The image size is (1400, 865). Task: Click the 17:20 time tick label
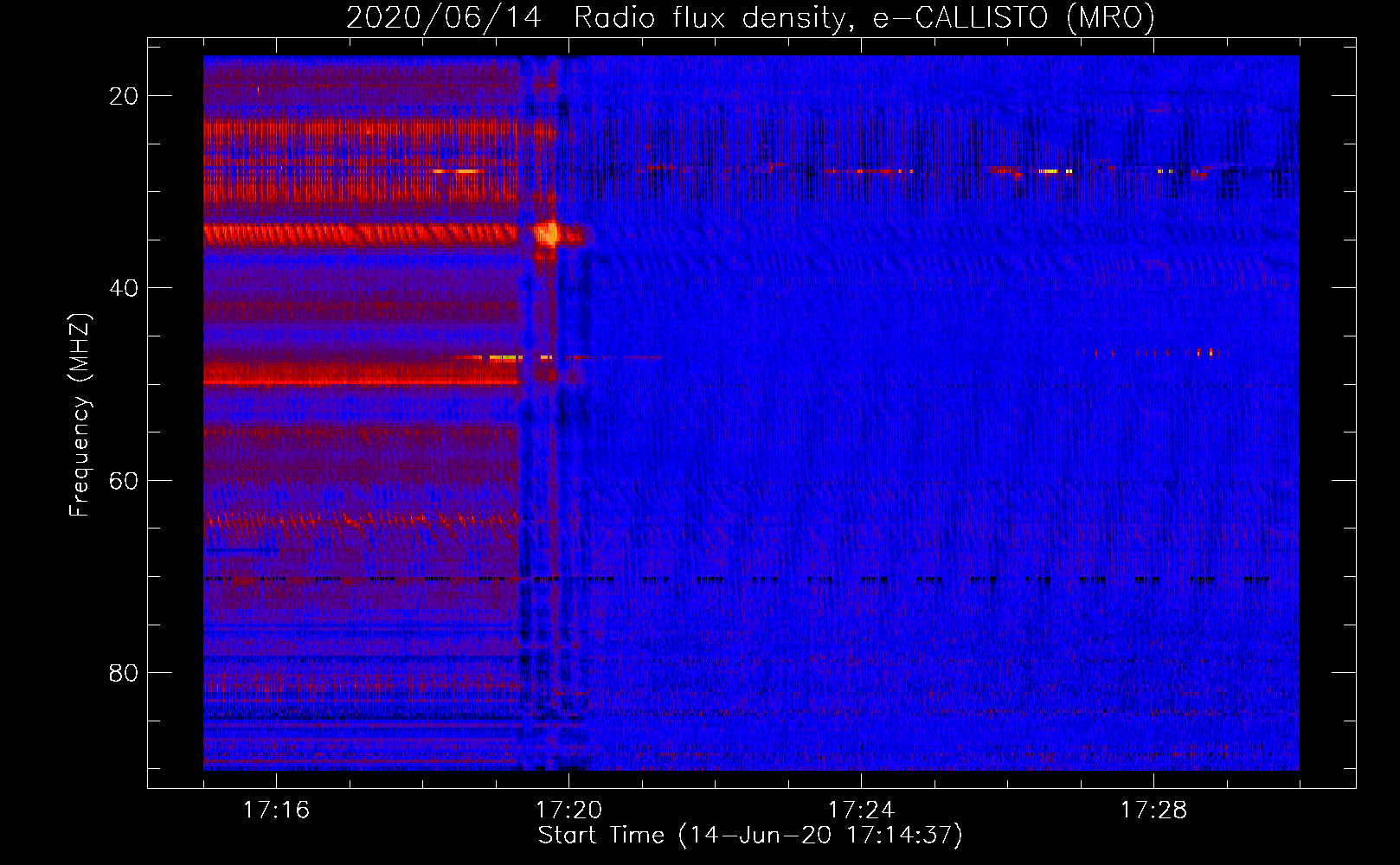(x=568, y=810)
